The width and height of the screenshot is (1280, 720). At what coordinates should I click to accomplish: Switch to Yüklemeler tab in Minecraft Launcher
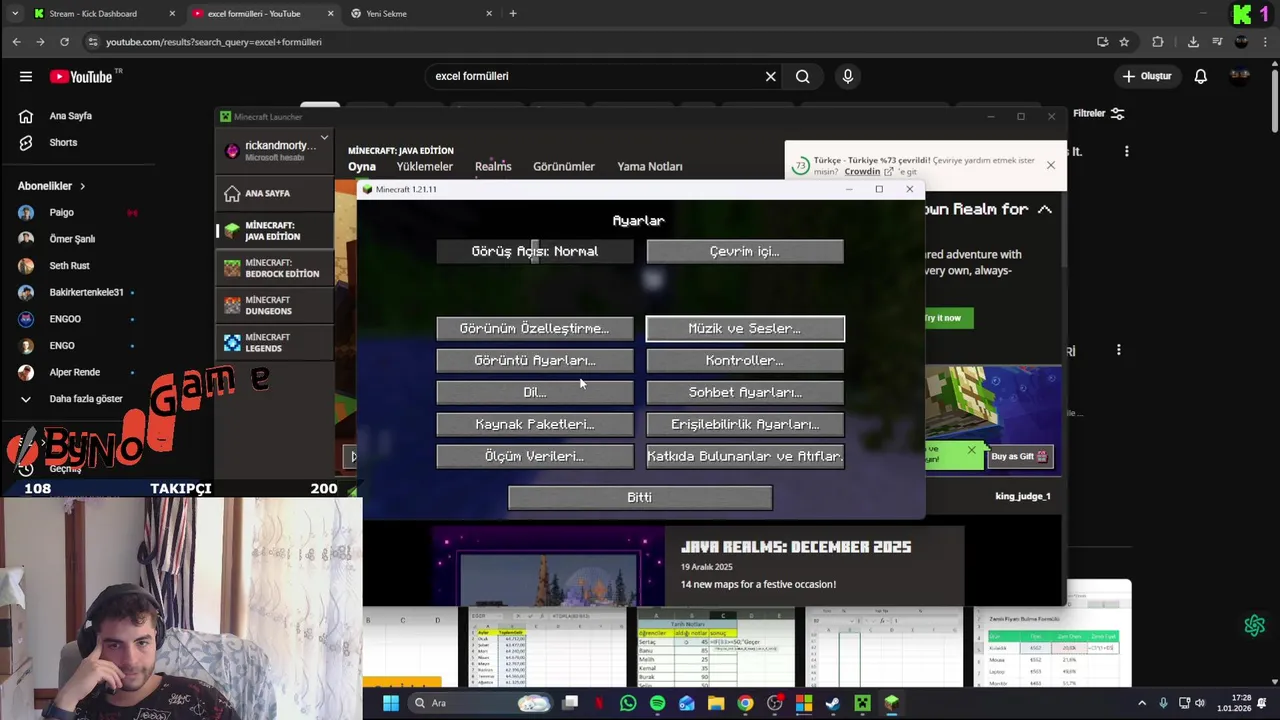[424, 167]
